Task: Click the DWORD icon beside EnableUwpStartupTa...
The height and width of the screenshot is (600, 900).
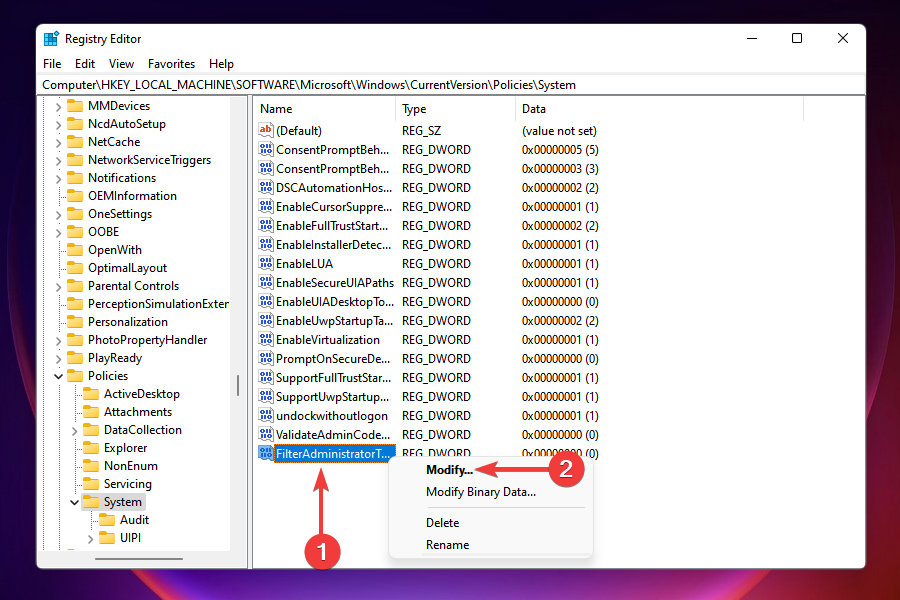Action: tap(265, 320)
